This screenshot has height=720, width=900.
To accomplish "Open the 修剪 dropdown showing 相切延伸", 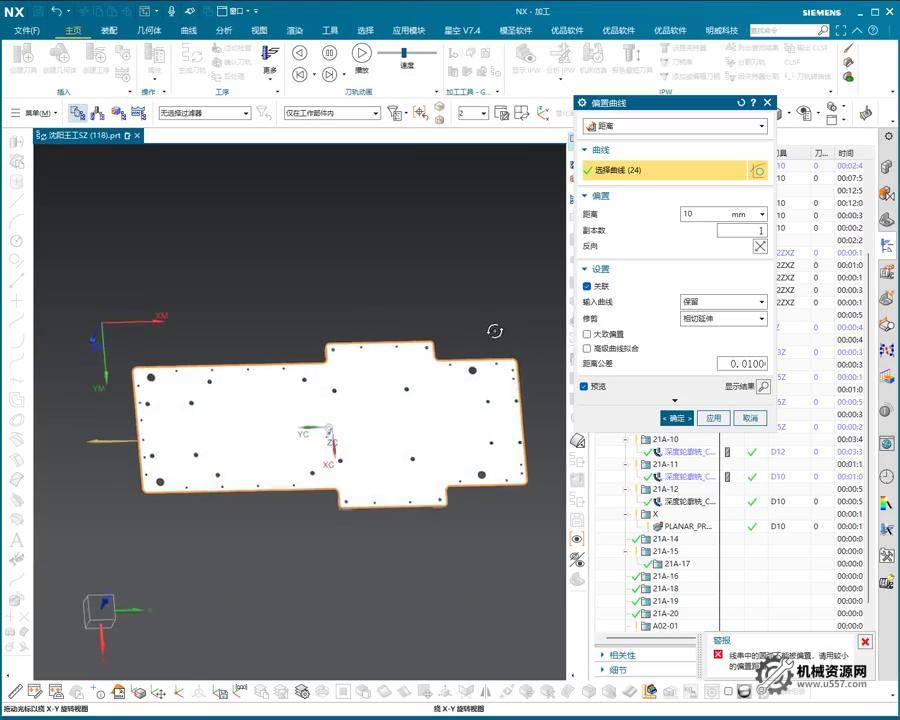I will click(x=723, y=318).
